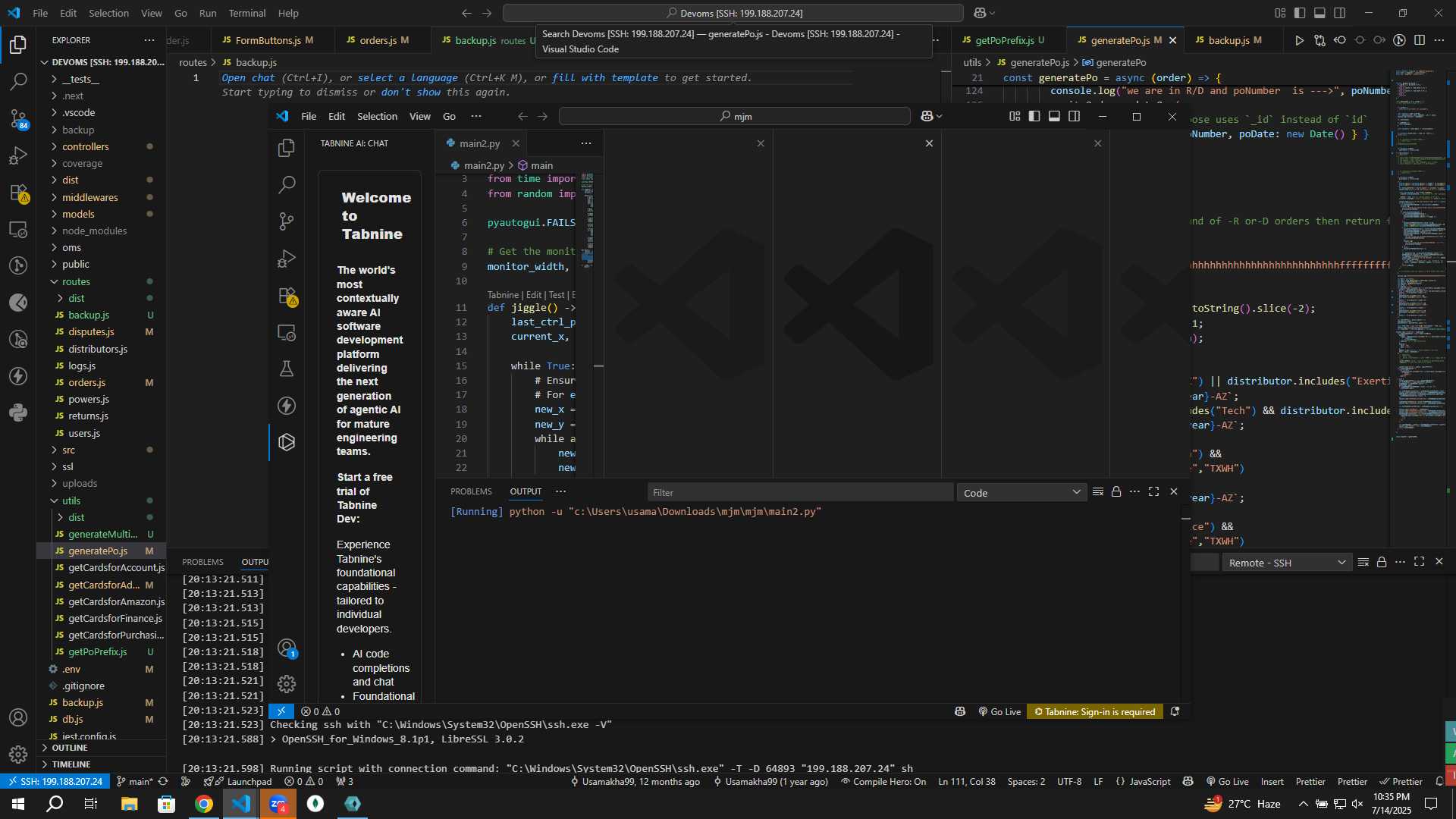The width and height of the screenshot is (1456, 819).
Task: Expand the middlewares folder
Action: click(102, 197)
